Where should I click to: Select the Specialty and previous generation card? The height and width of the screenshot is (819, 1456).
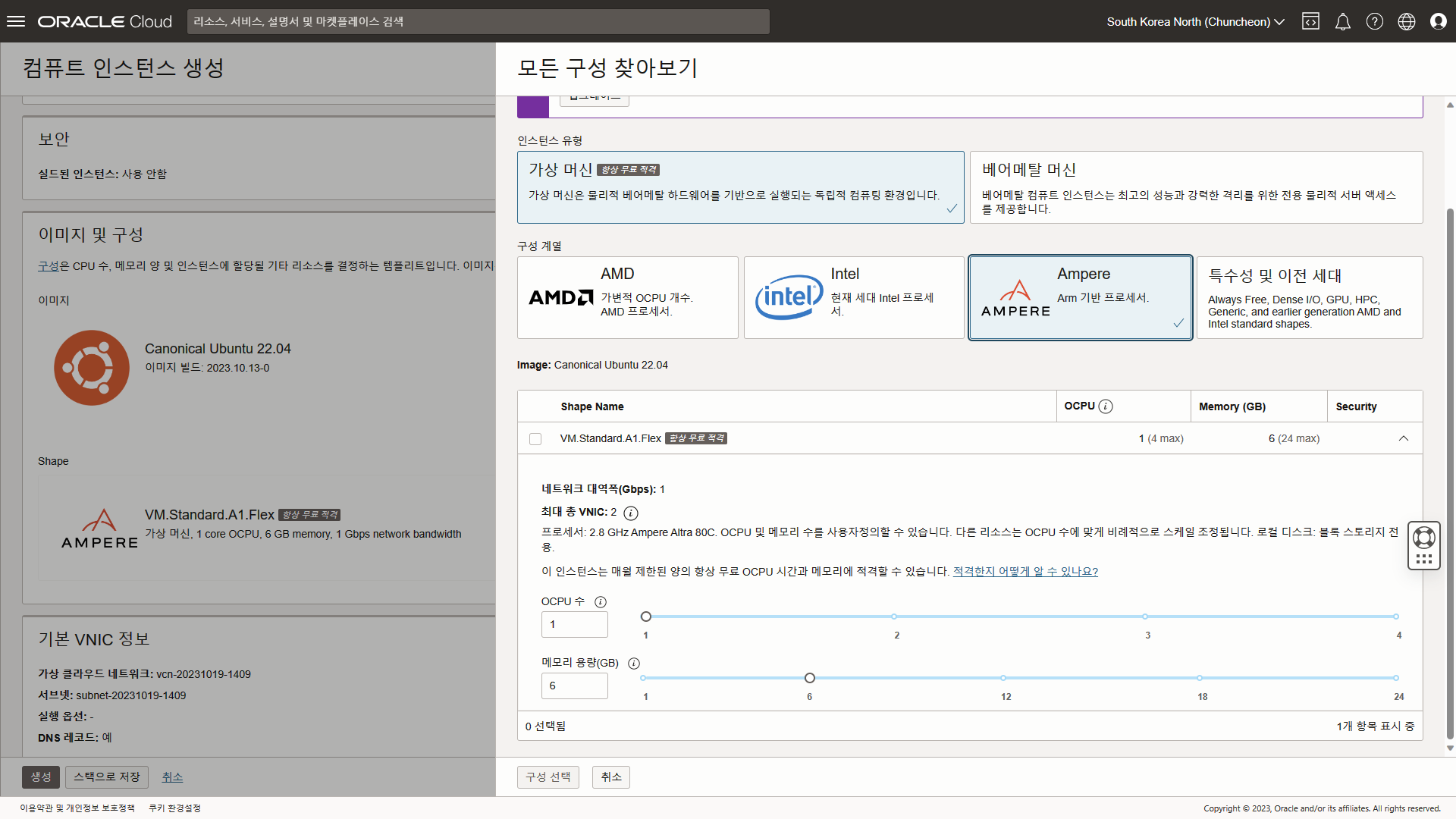click(1309, 297)
